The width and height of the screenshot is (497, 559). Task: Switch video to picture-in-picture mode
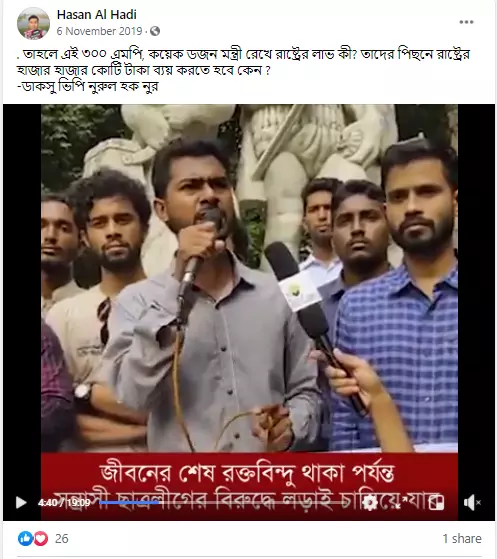pos(436,503)
